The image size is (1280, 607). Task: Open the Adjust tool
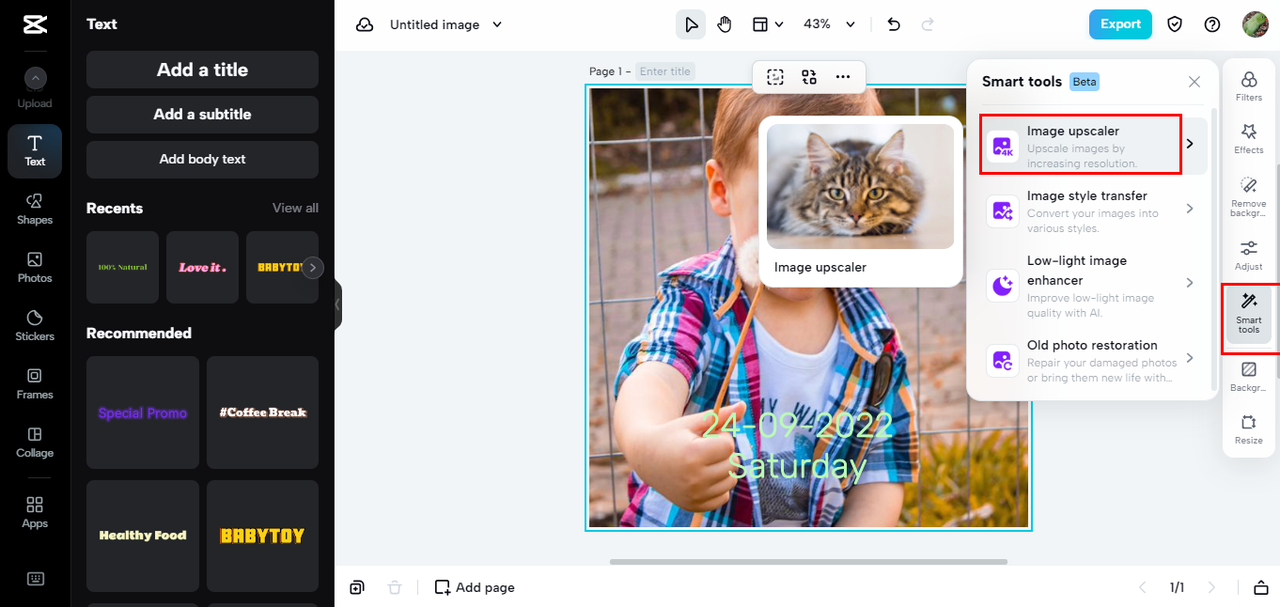(x=1249, y=255)
